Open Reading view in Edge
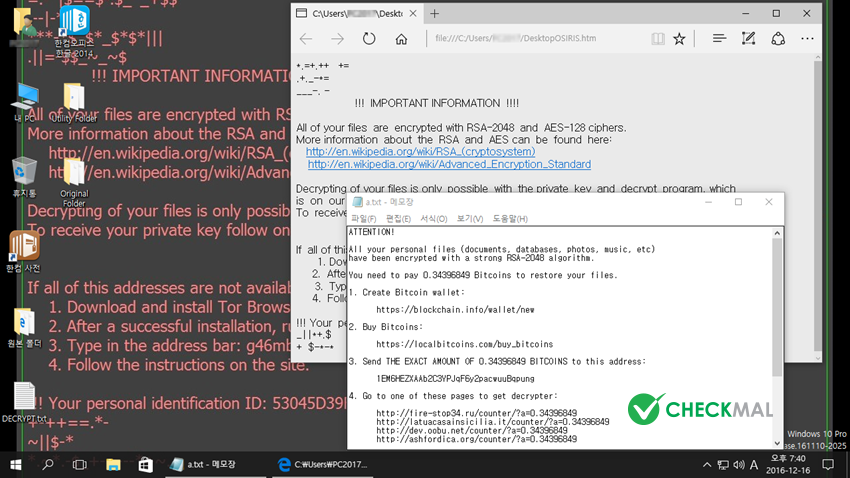This screenshot has width=850, height=478. (x=657, y=39)
